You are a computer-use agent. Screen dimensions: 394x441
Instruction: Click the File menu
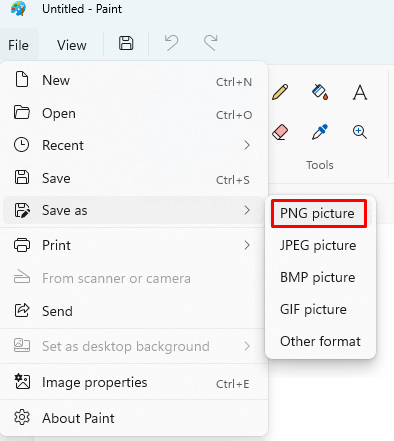click(19, 45)
